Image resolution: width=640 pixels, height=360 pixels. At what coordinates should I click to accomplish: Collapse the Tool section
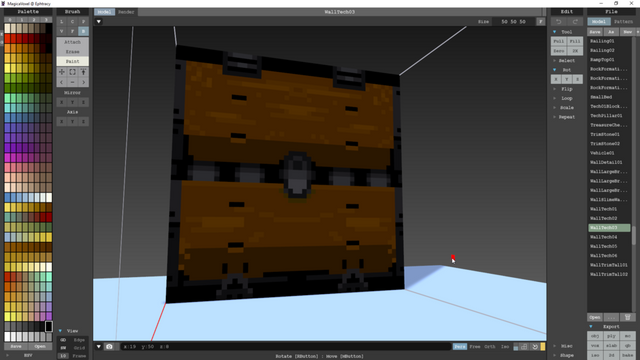coord(554,32)
